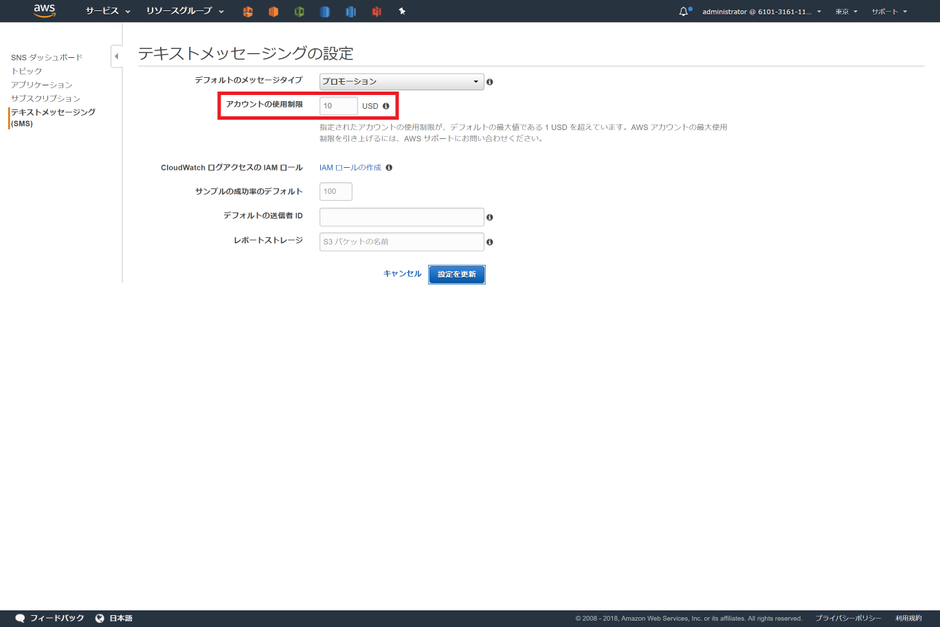Select テキストメッセージング (SMS) in sidebar
This screenshot has height=627, width=940.
click(53, 117)
